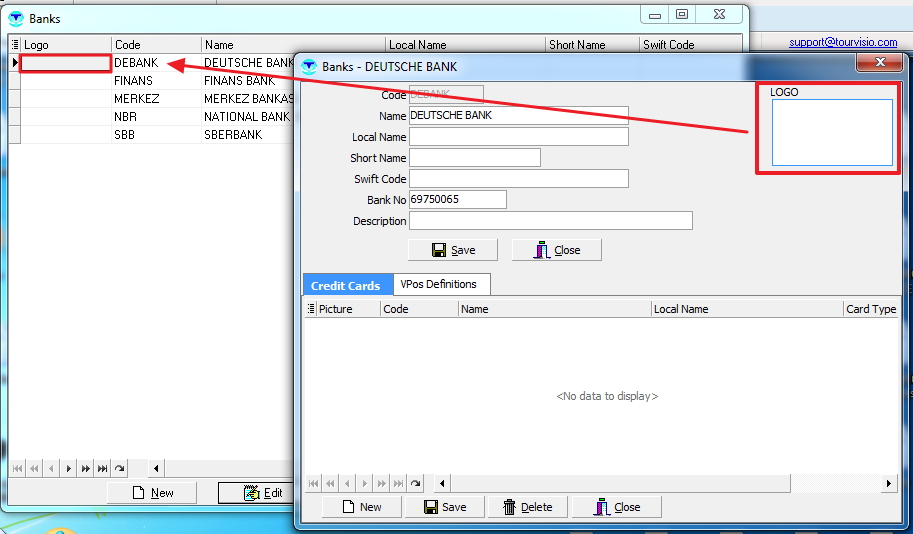Screen dimensions: 913x534
Task: Click next record arrow in Banks list navigator
Action: tap(68, 468)
